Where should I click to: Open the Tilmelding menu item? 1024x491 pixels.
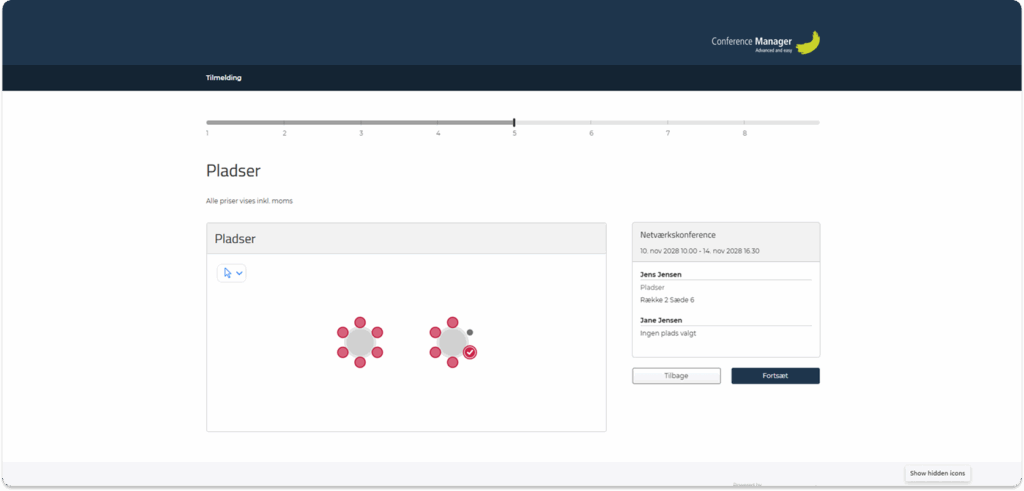click(223, 78)
